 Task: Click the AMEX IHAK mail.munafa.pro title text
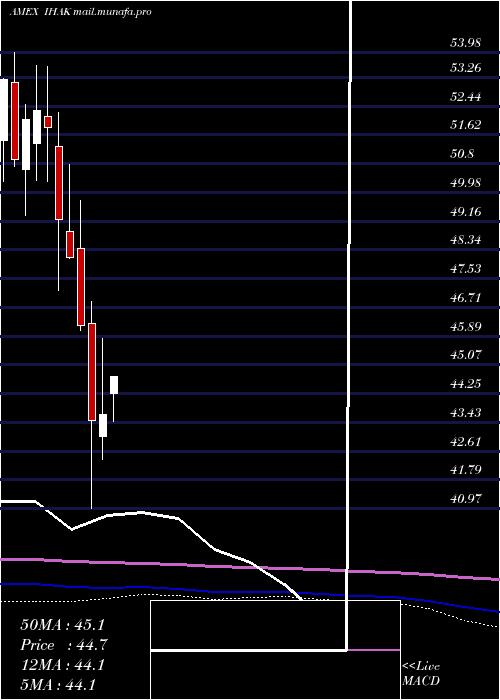coord(80,12)
